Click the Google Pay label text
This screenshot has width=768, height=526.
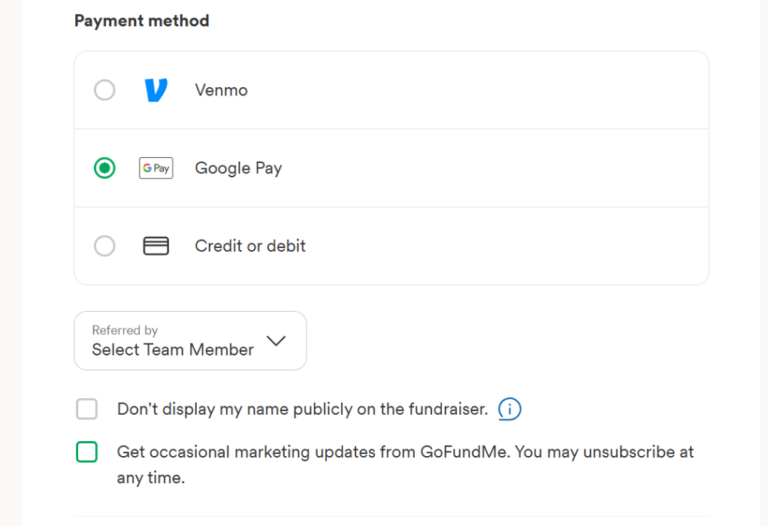click(x=239, y=168)
